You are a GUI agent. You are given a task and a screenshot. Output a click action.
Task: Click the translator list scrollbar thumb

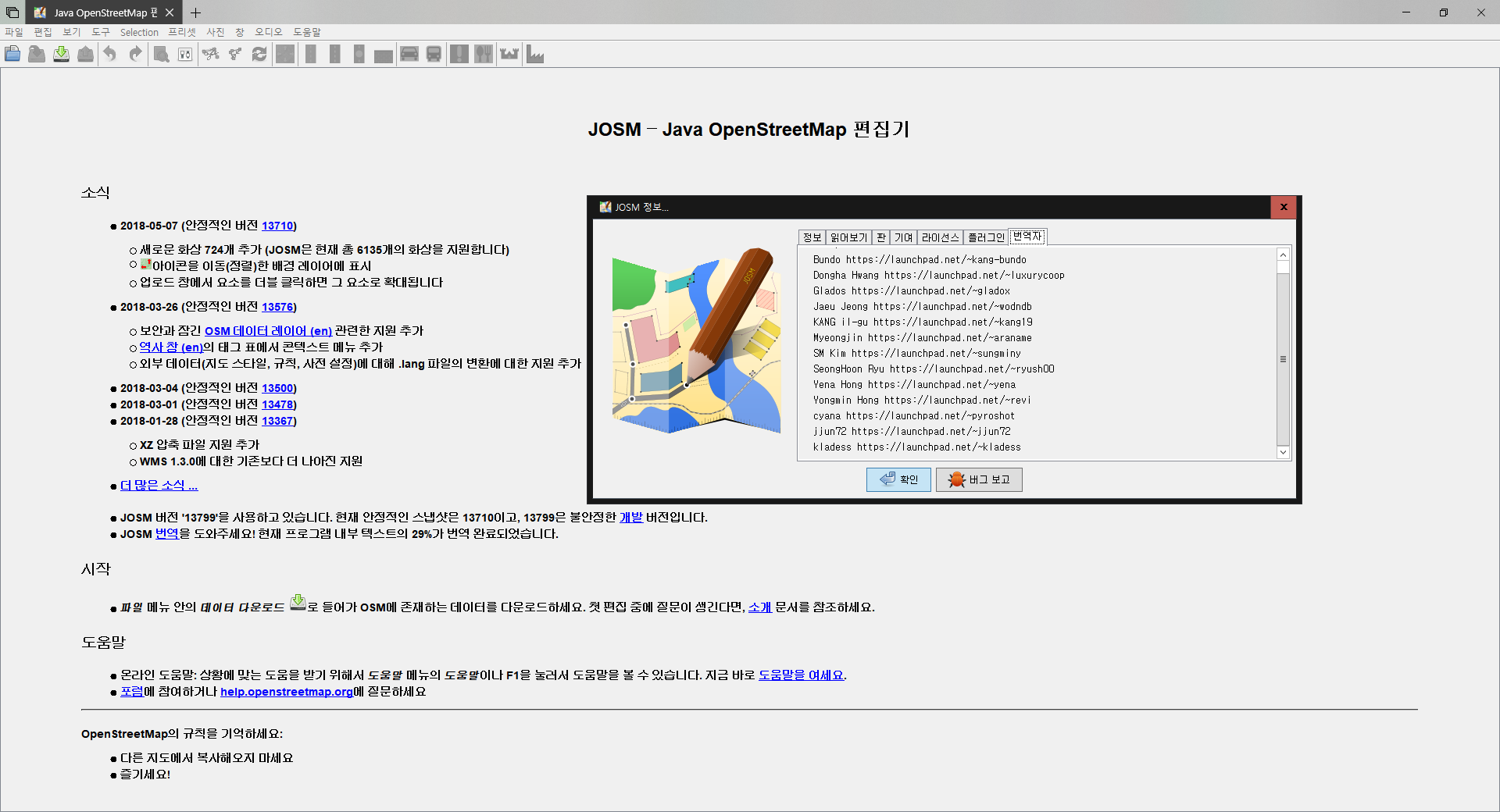coord(1283,359)
